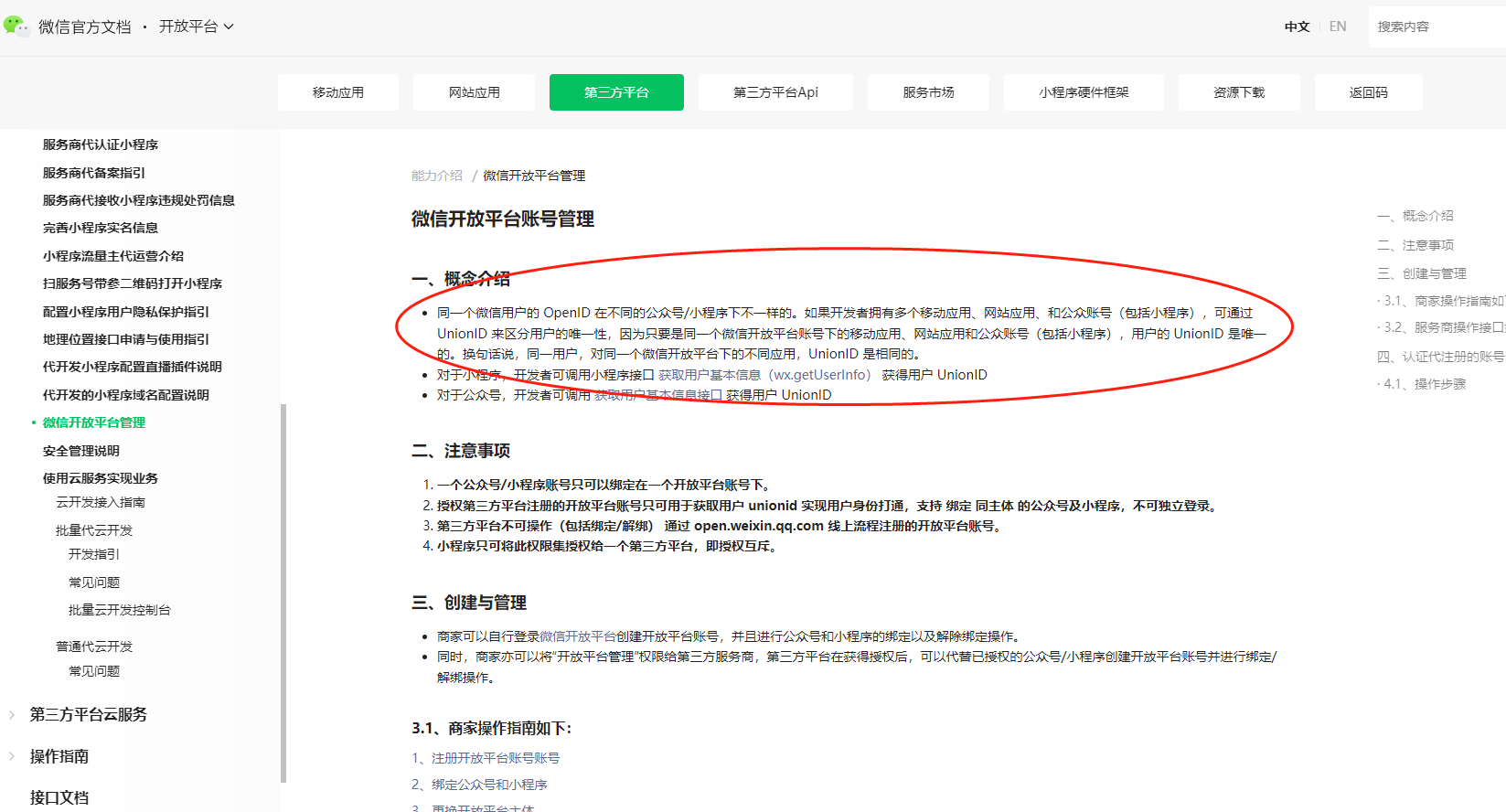Image resolution: width=1506 pixels, height=812 pixels.
Task: Jump to 3.1、商家操作指南 in outline
Action: coord(1443,301)
